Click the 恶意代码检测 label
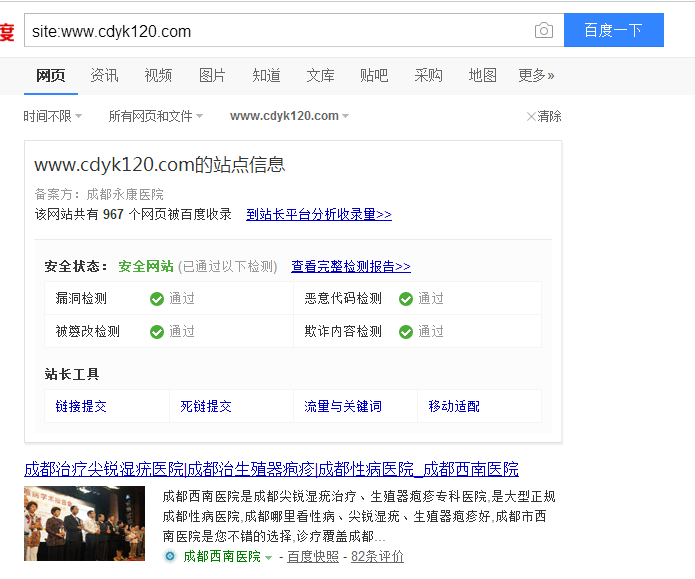695x579 pixels. (343, 298)
